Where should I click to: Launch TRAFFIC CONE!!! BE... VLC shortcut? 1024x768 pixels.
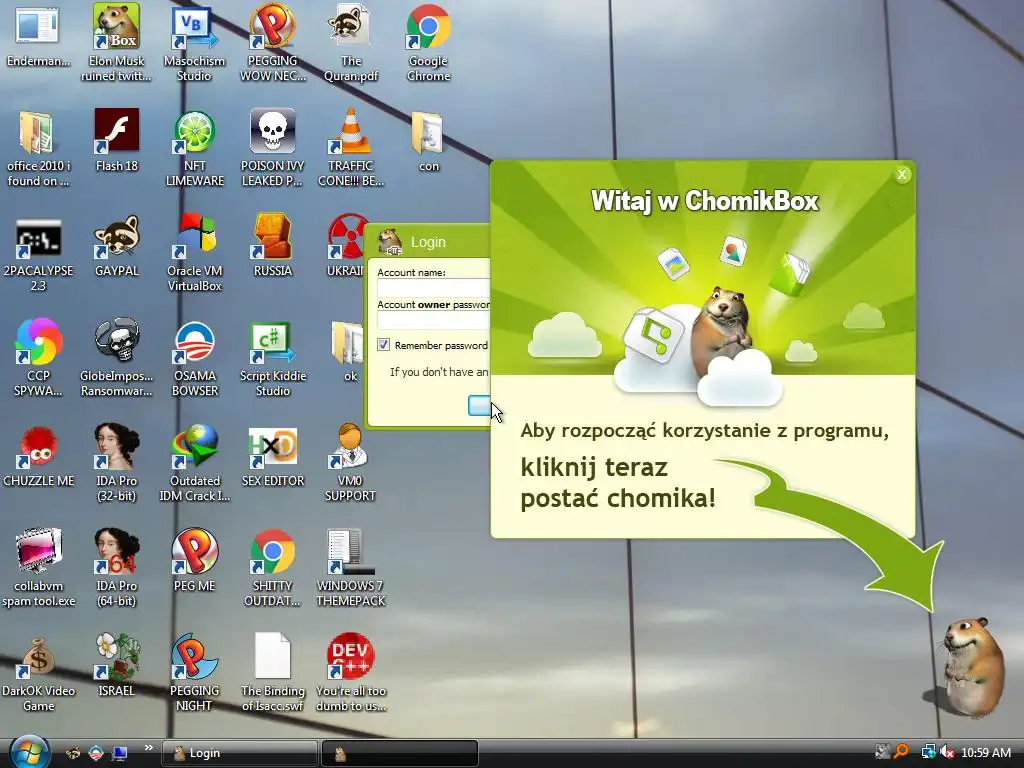pos(351,149)
